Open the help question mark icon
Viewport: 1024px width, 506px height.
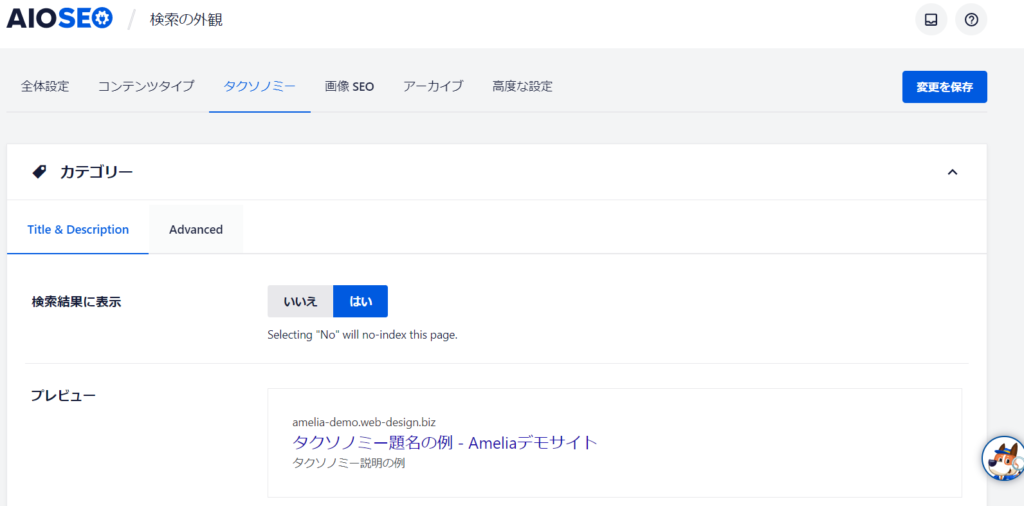click(x=970, y=19)
